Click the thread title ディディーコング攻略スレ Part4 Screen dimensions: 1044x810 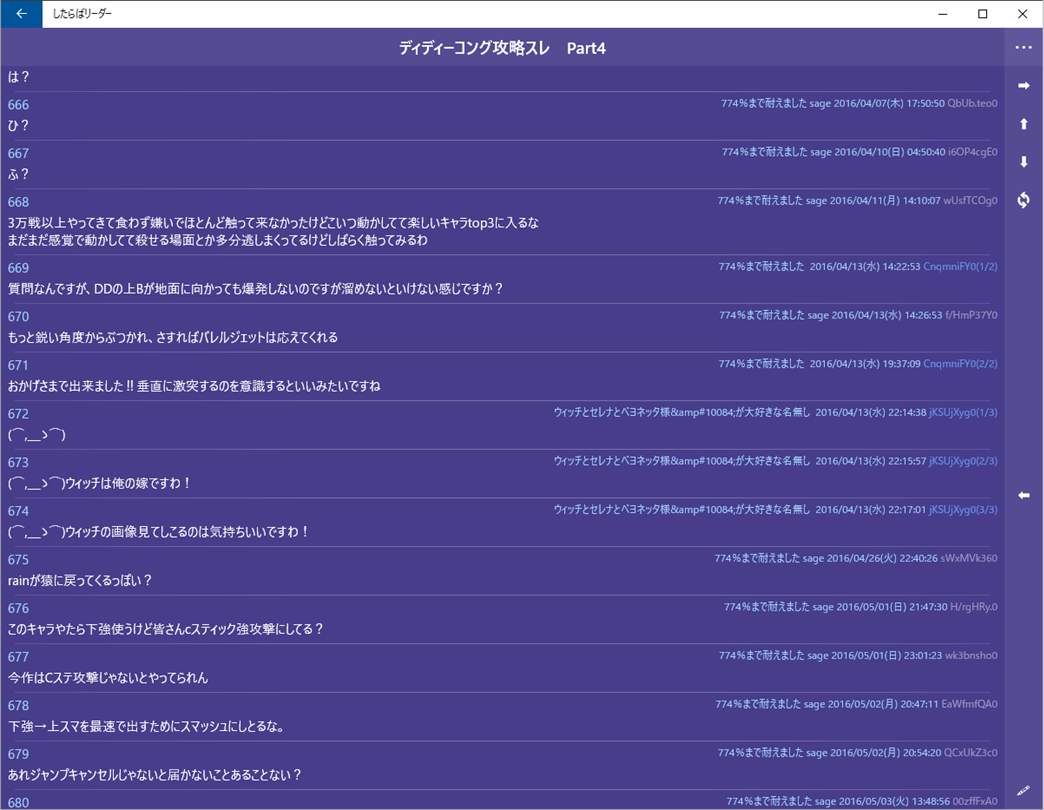(x=502, y=48)
